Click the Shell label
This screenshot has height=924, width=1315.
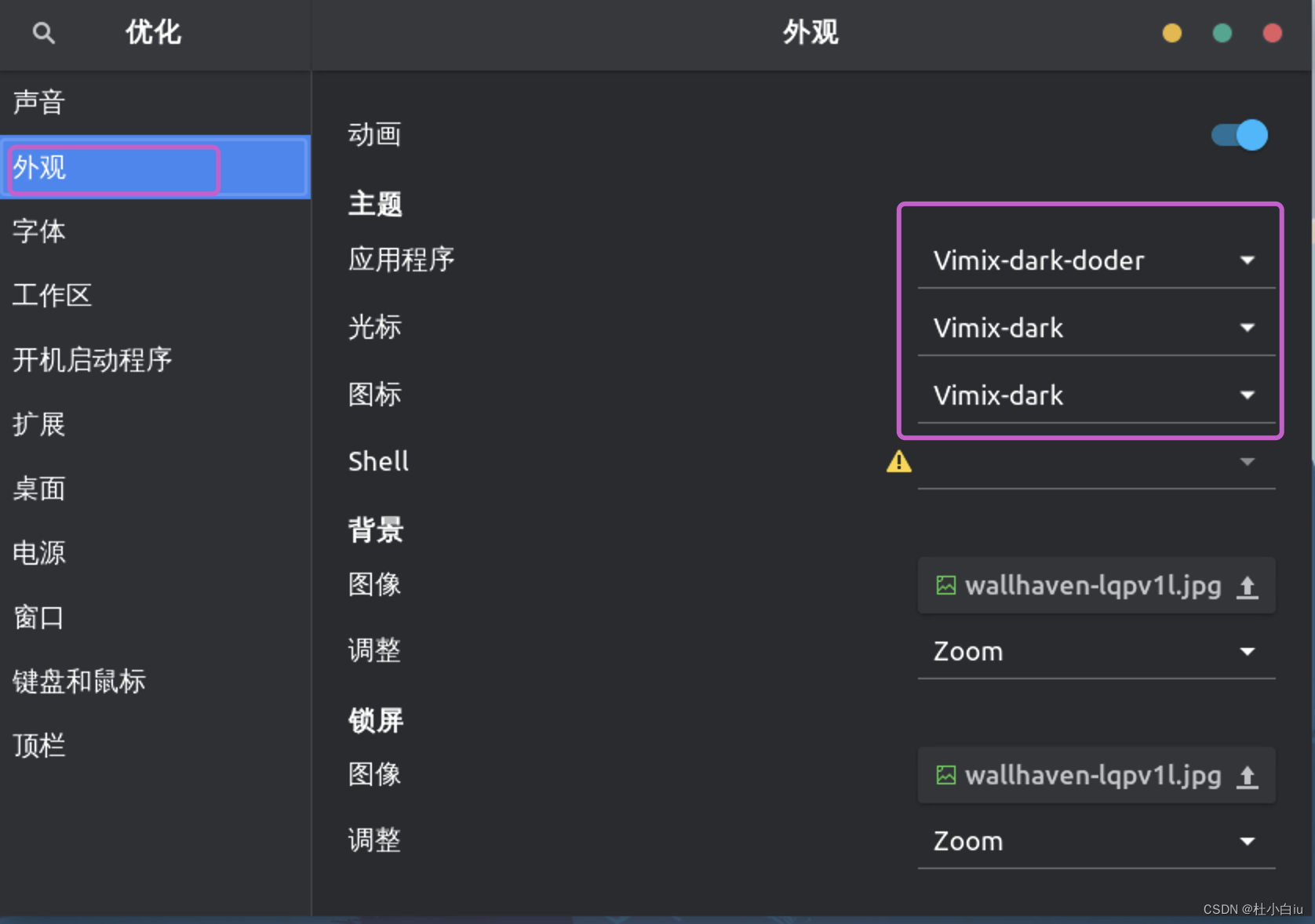click(x=379, y=461)
